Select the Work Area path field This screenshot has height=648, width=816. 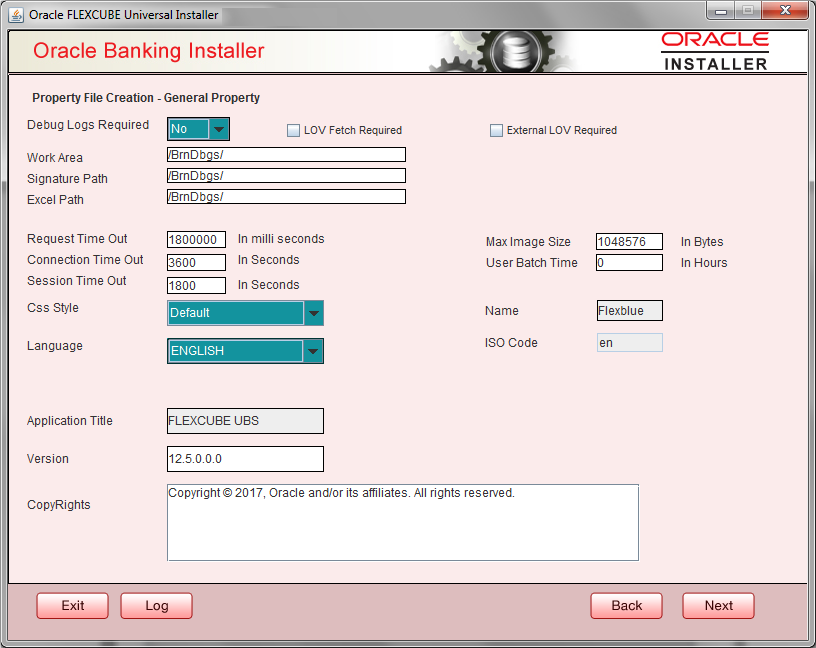pyautogui.click(x=286, y=154)
